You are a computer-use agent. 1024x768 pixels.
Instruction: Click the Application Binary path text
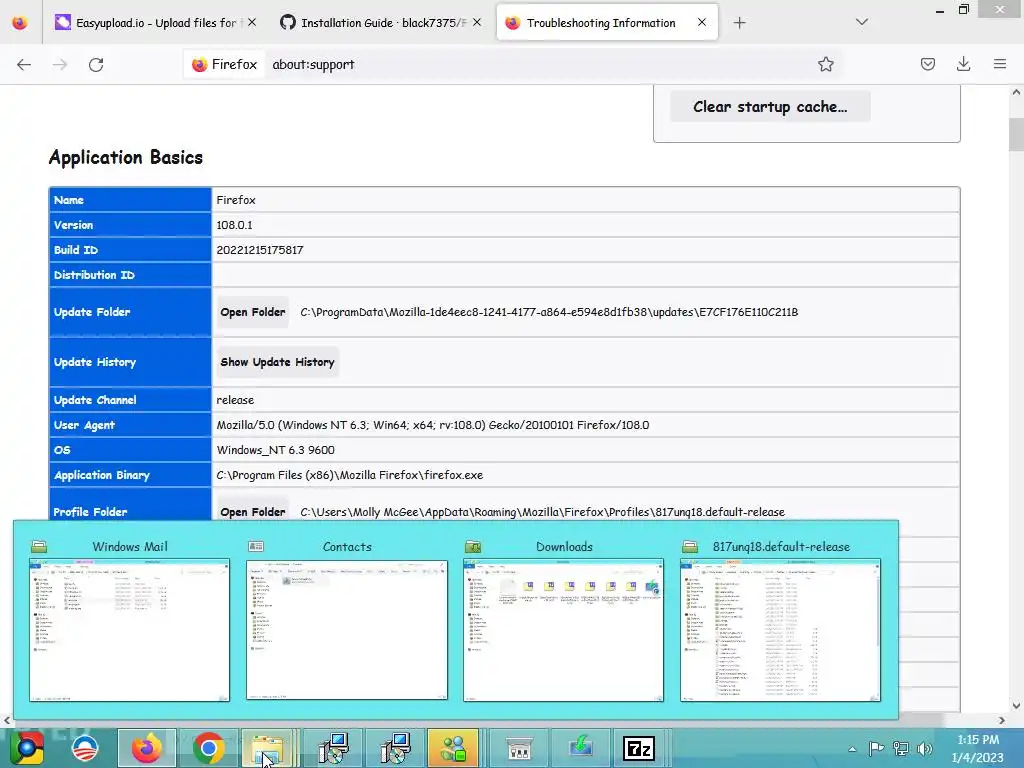coord(350,475)
